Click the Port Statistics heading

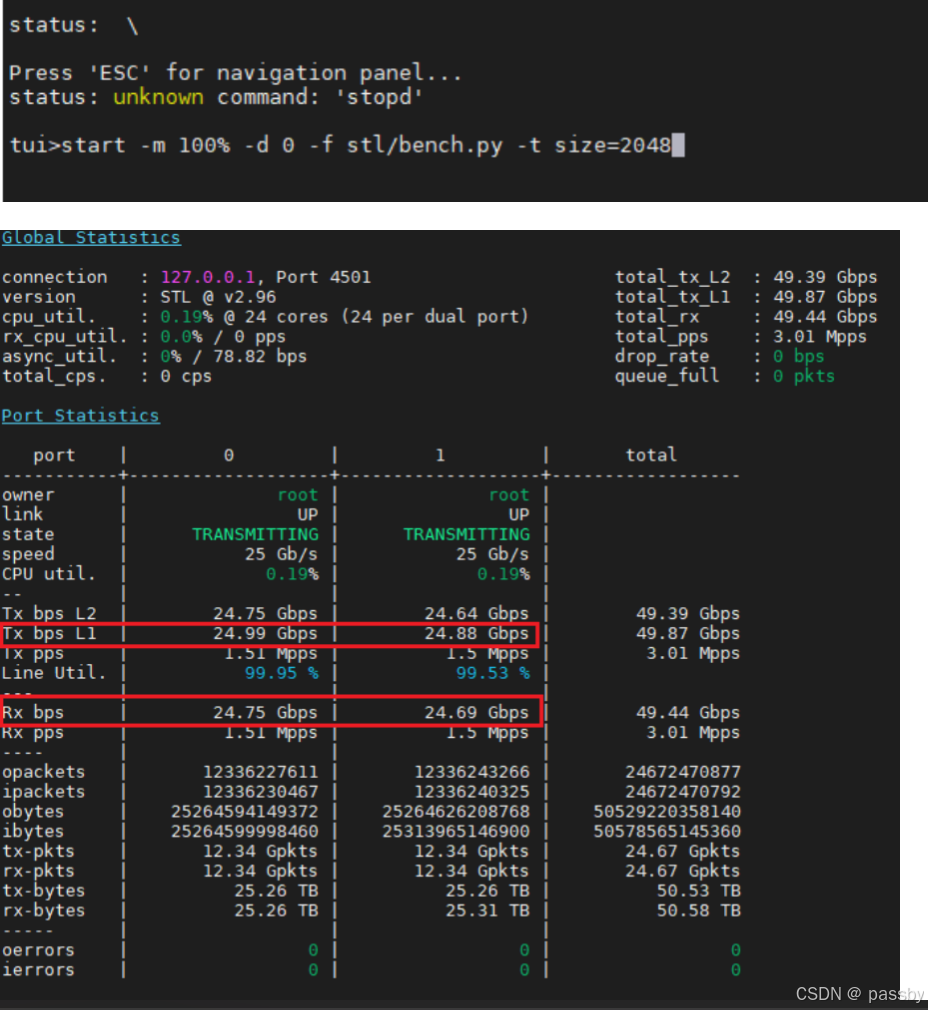click(x=80, y=415)
